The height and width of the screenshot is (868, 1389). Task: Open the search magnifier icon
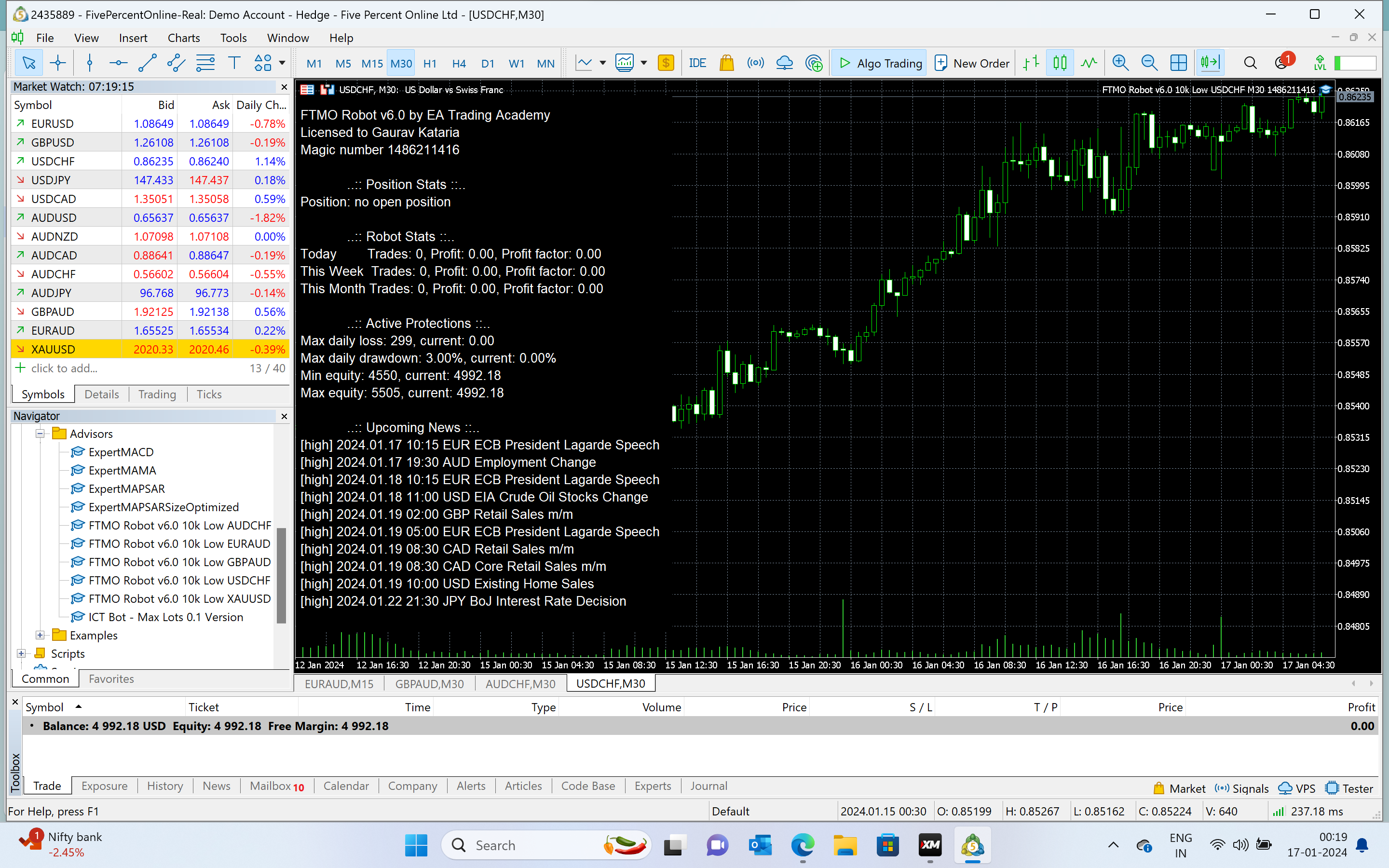click(1250, 63)
